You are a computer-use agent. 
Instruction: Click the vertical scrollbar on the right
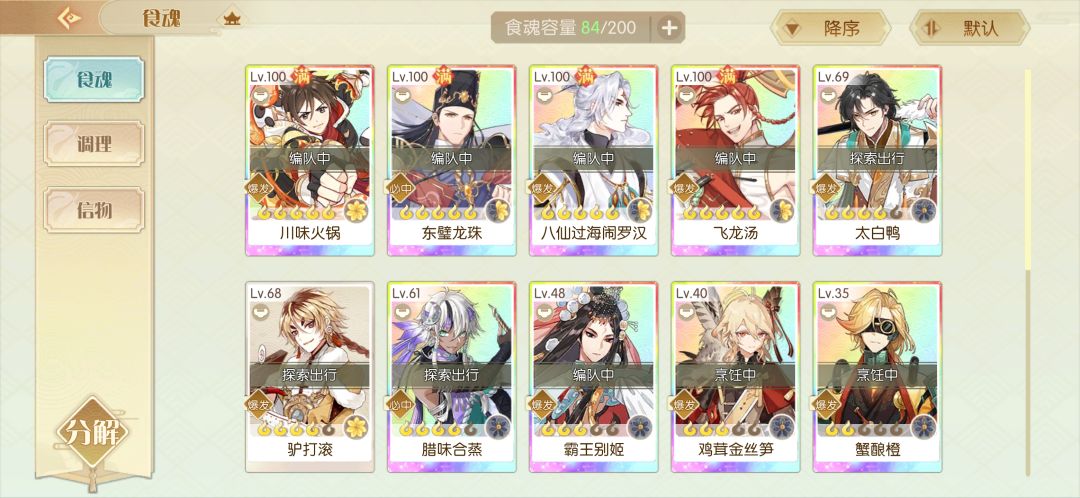1028,272
